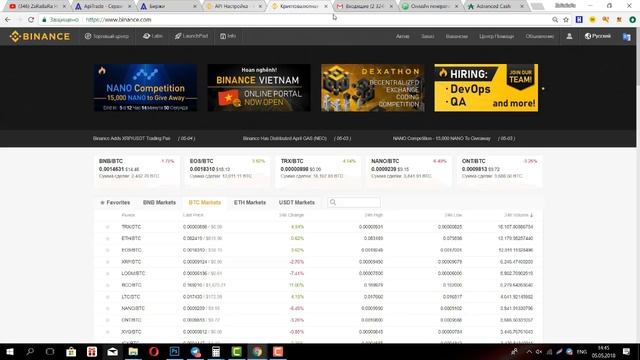Switch to the Favorites tab
640x360 pixels.
115,202
